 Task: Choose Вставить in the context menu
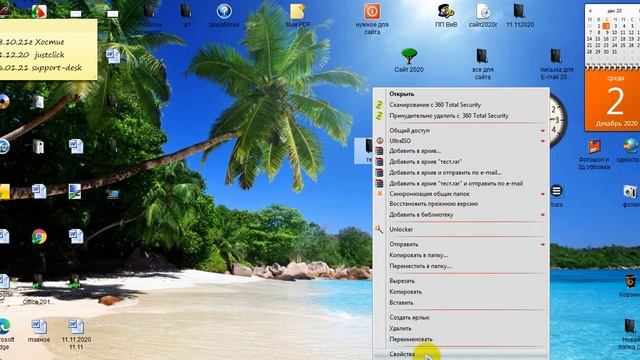click(x=401, y=303)
